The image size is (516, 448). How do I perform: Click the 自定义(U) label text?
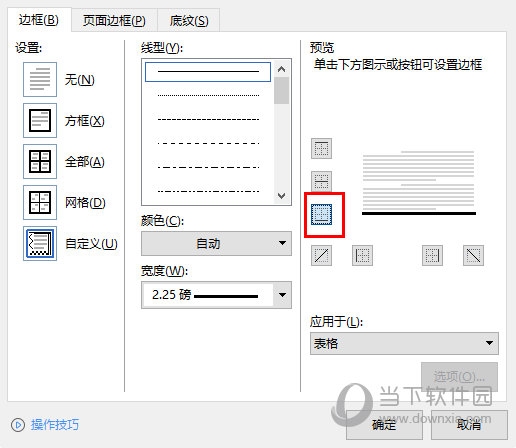(x=91, y=244)
